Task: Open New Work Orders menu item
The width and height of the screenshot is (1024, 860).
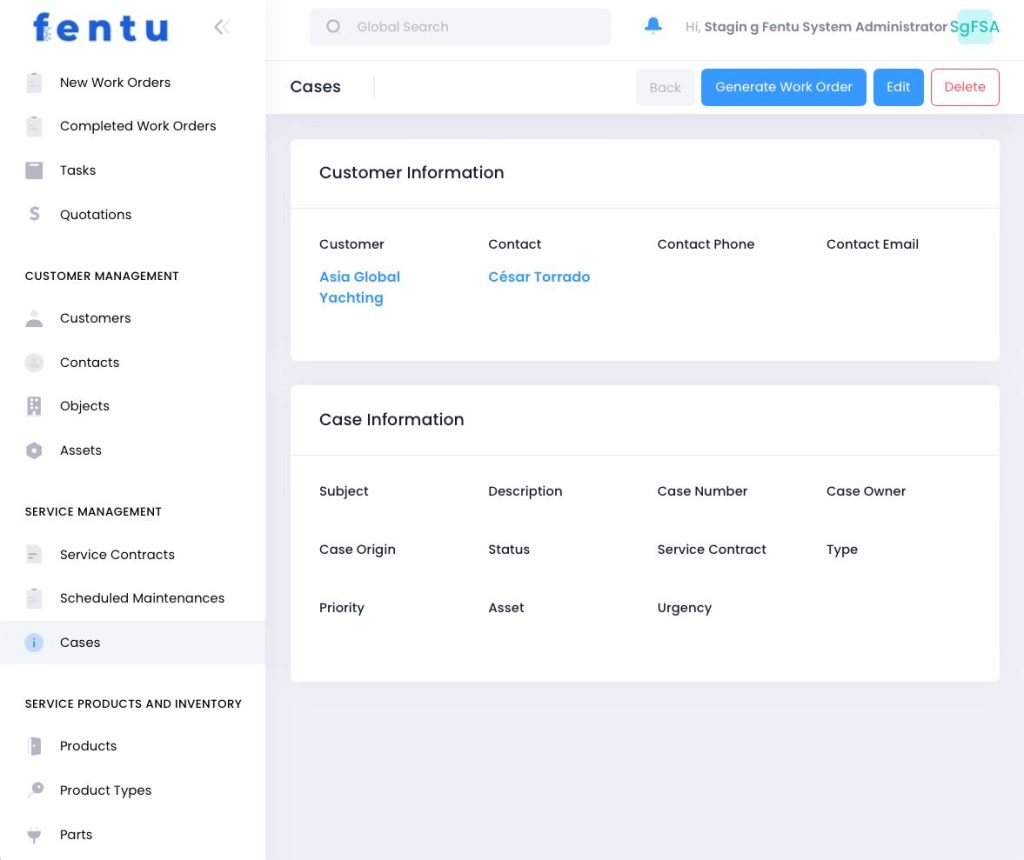Action: click(115, 82)
